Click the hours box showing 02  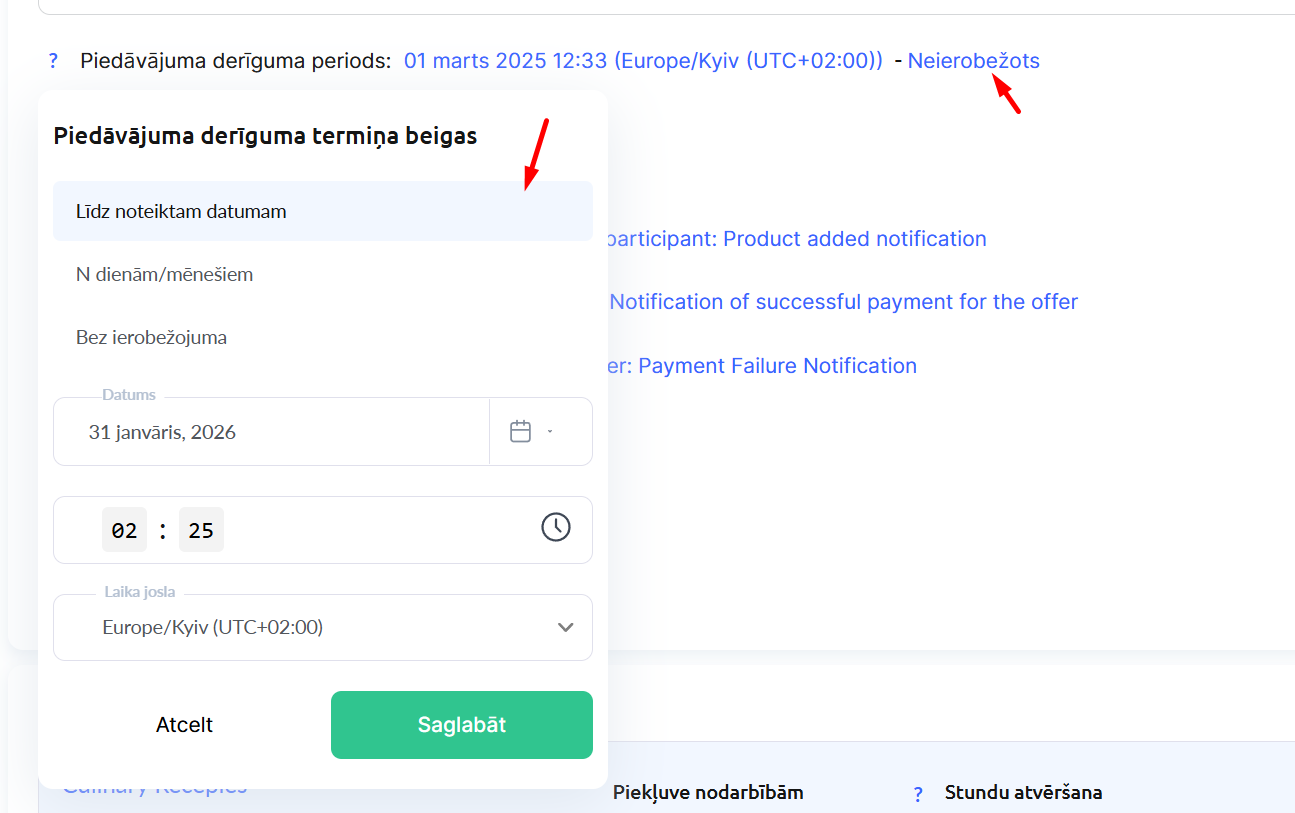(124, 530)
